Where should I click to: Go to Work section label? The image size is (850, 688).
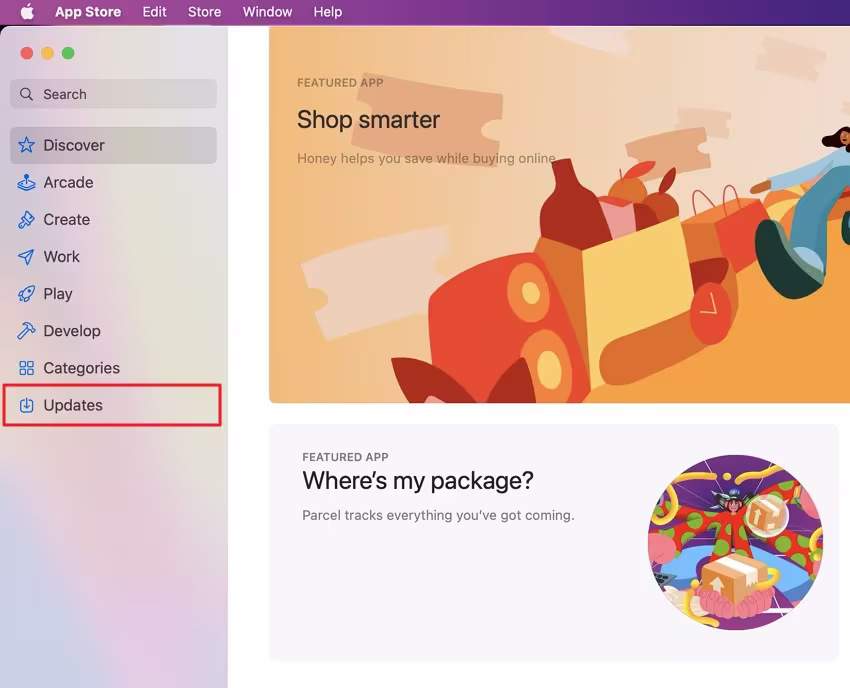tap(61, 256)
